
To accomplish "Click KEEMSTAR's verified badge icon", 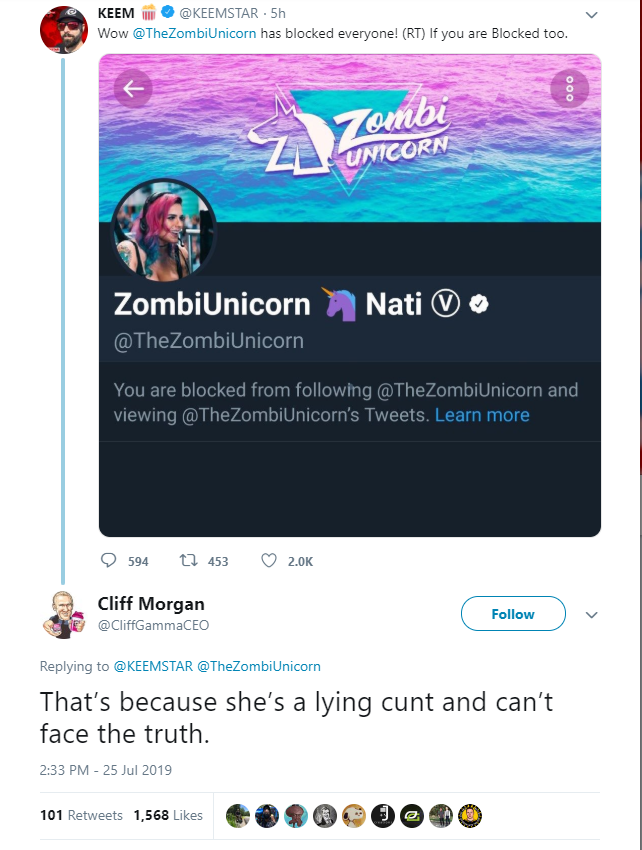I will (168, 11).
